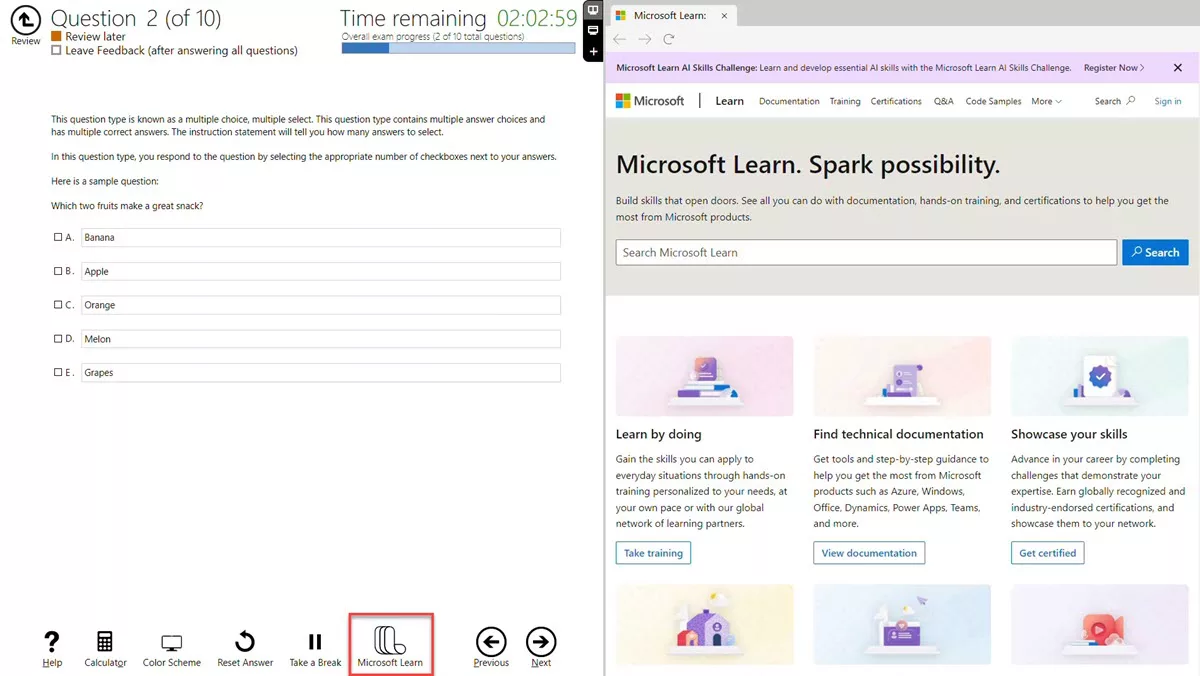1200x676 pixels.
Task: Close the Microsoft Learn browser tab
Action: [724, 15]
